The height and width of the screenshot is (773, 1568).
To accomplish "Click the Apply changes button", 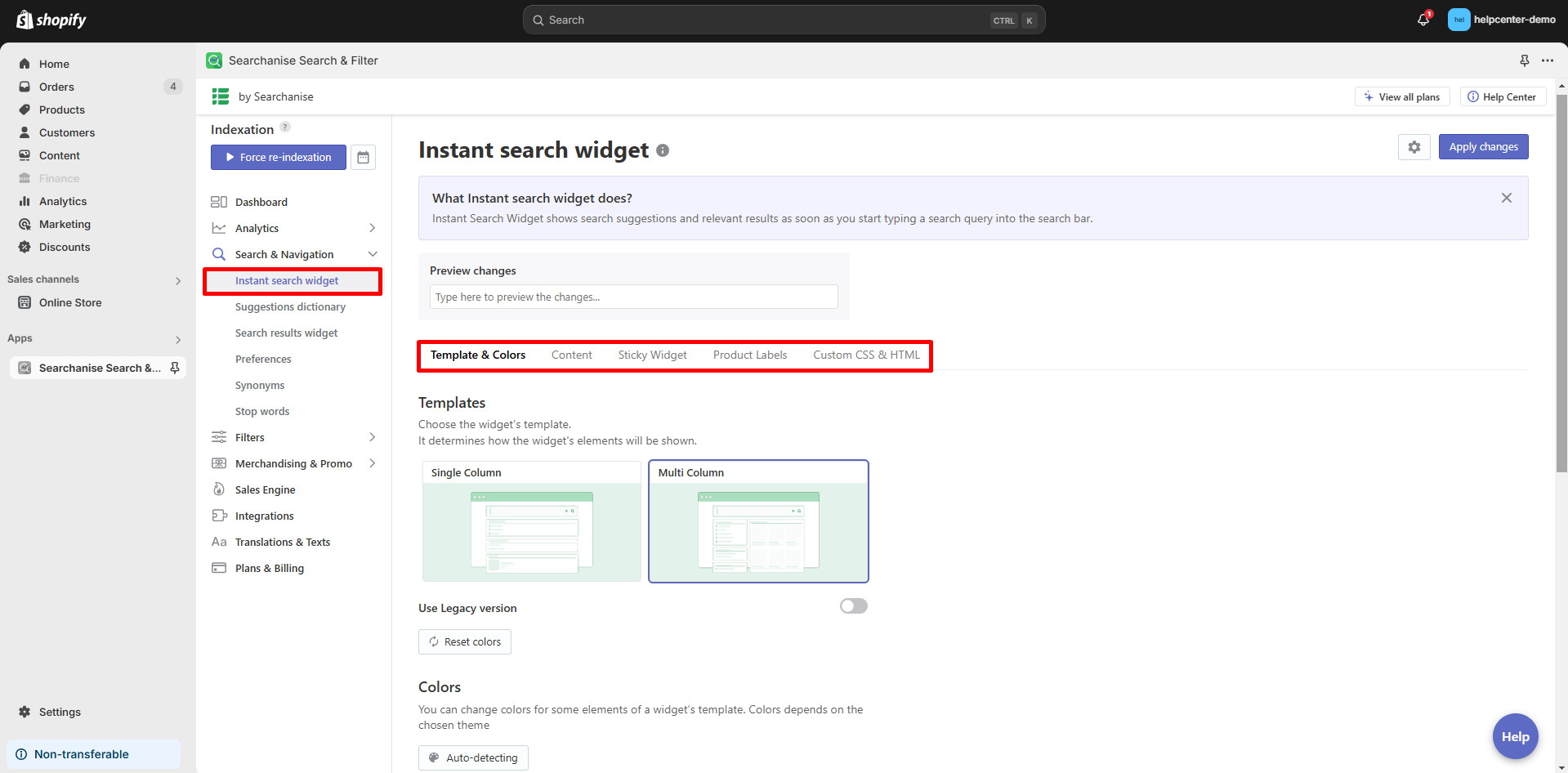I will (1482, 146).
